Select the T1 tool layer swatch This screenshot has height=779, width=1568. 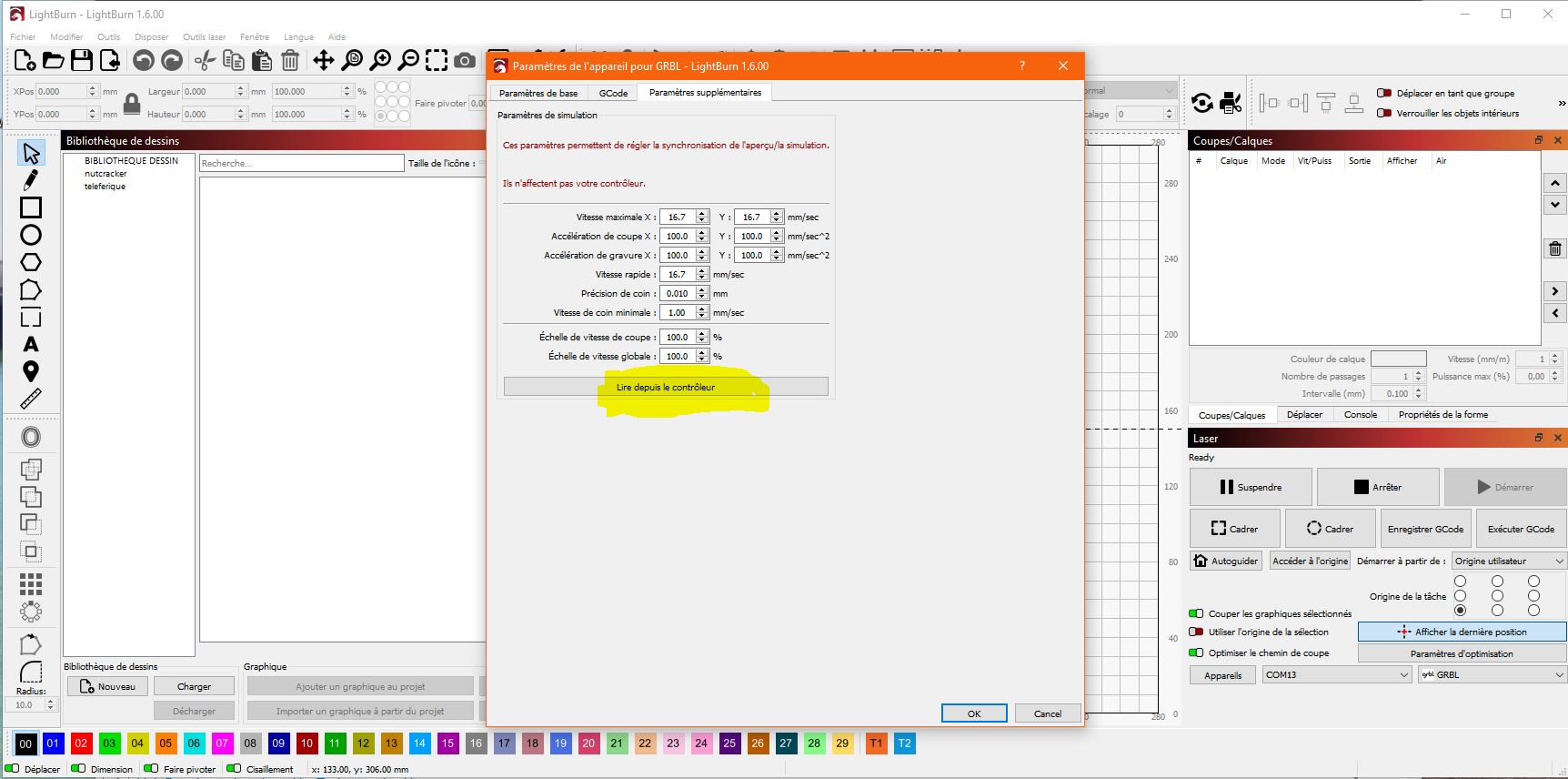pos(876,744)
